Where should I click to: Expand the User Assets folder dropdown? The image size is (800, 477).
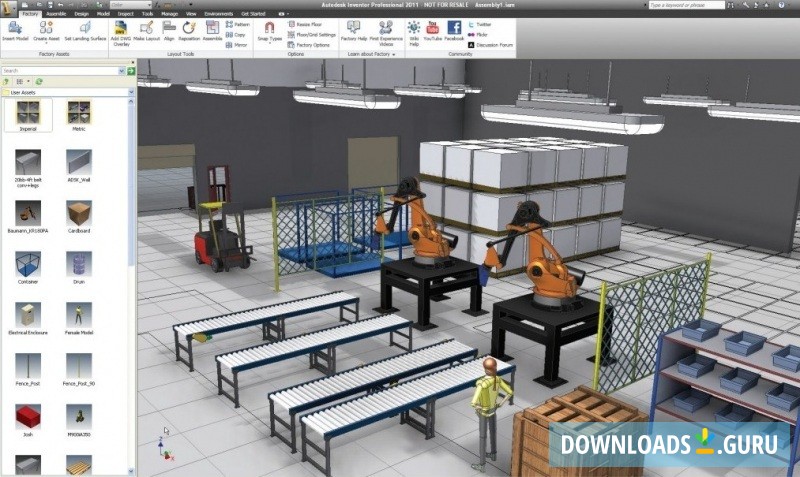pyautogui.click(x=131, y=92)
